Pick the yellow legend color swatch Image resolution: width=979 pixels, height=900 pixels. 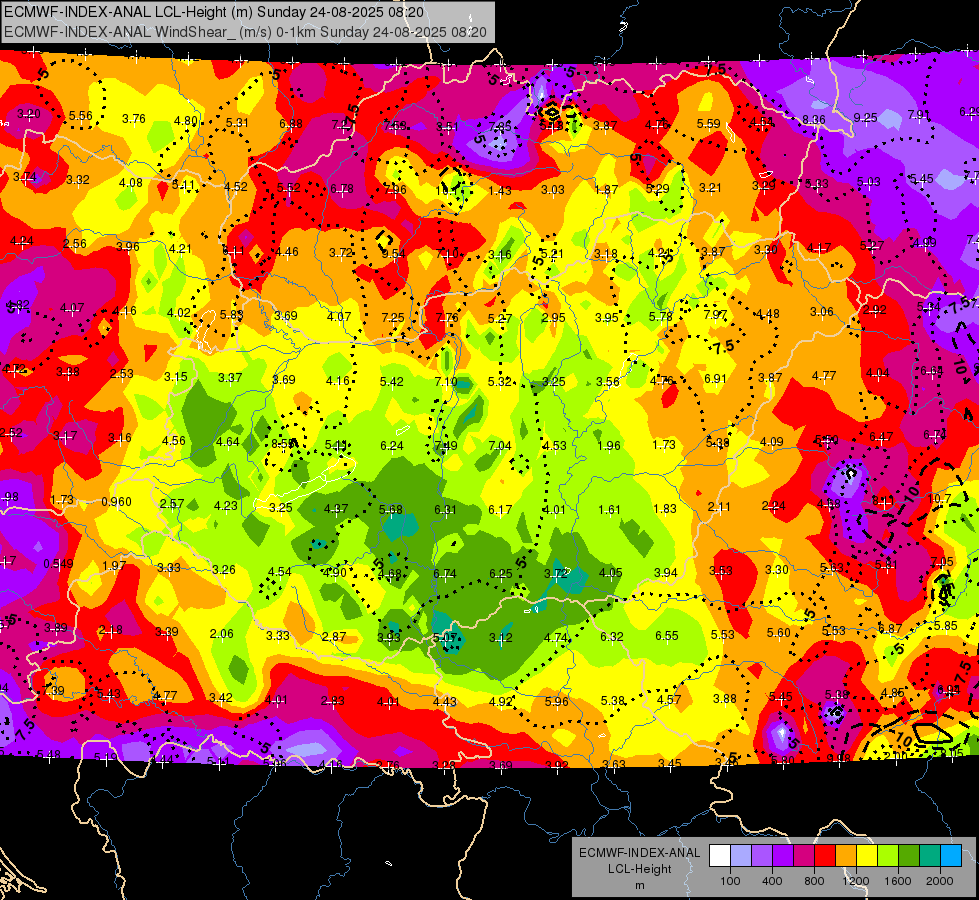(x=867, y=856)
